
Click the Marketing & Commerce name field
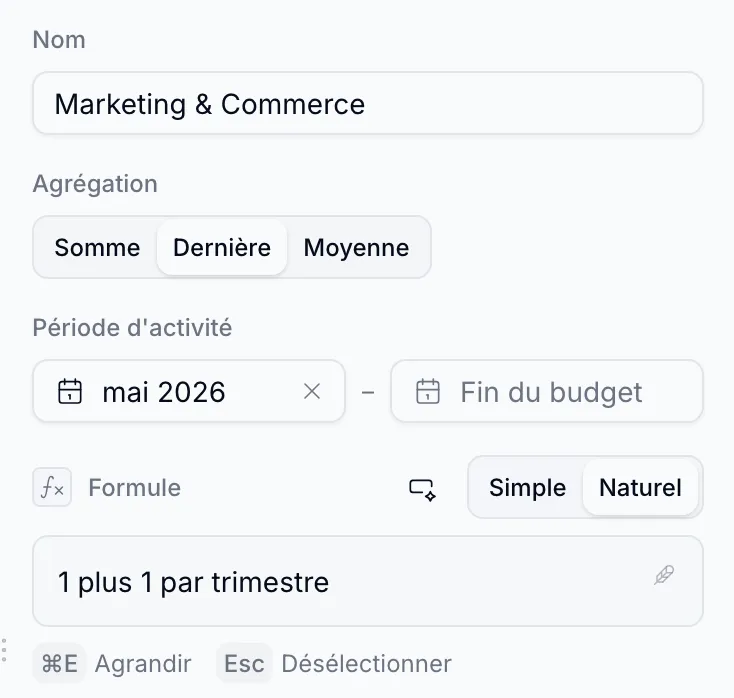coord(368,103)
